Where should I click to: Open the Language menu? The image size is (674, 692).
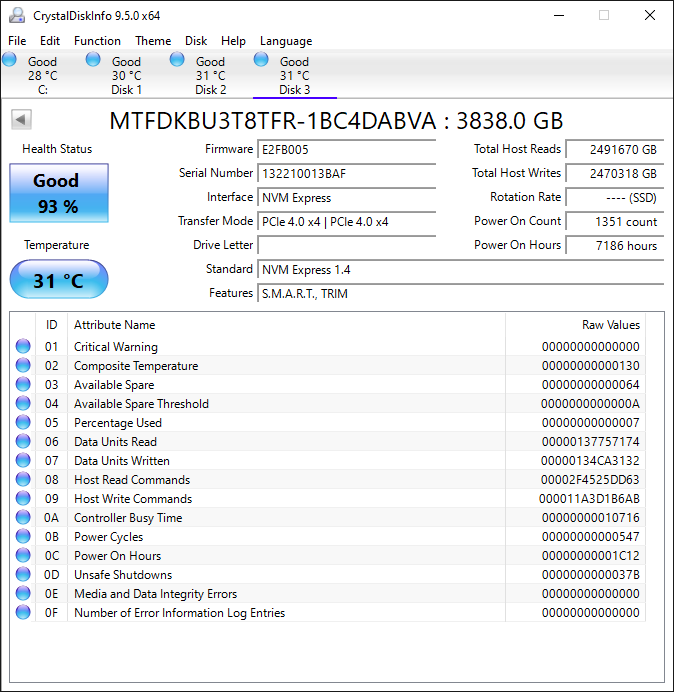[286, 41]
